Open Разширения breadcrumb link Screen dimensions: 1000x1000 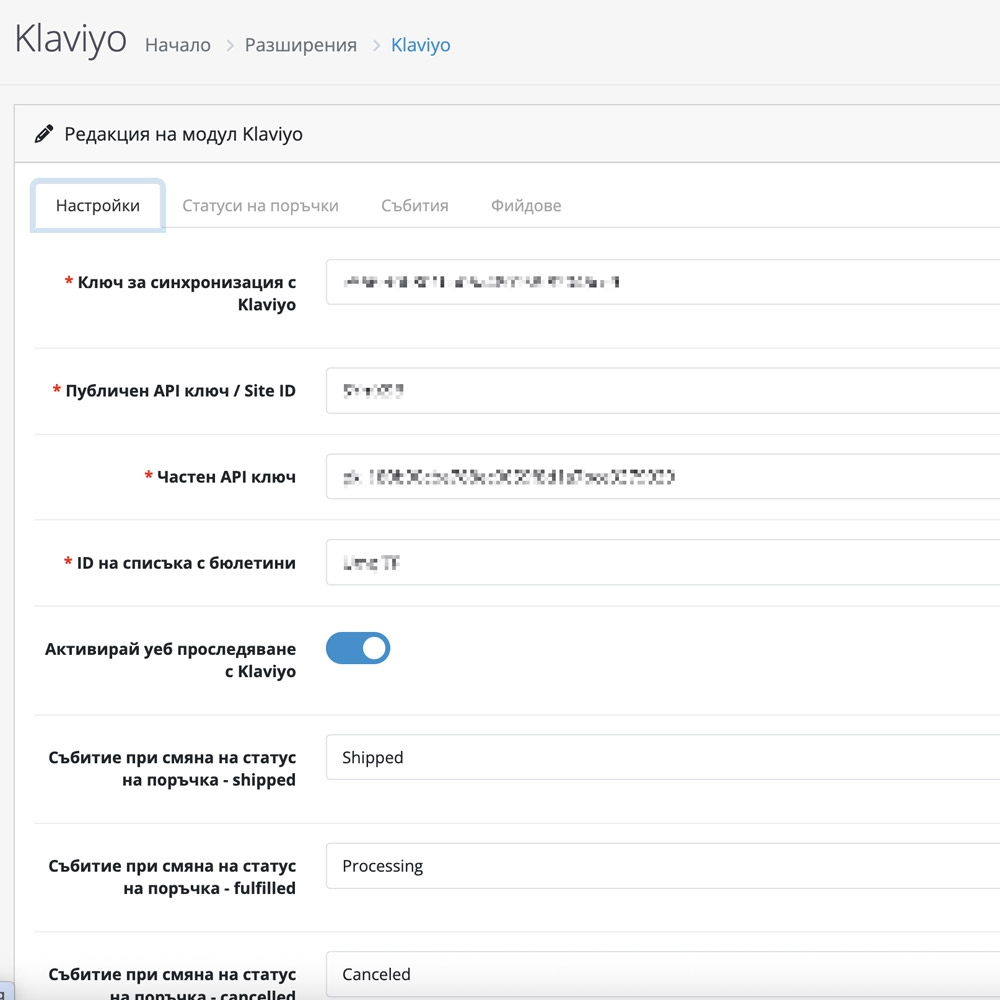coord(300,45)
